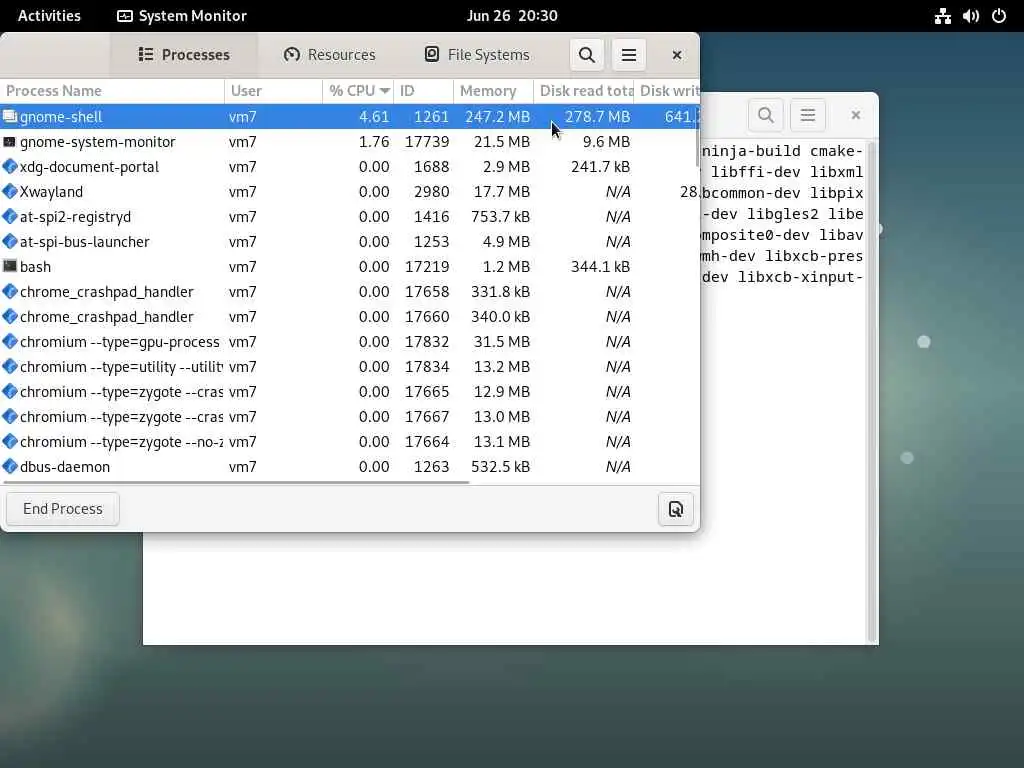Select the gnome-system-monitor process name
The height and width of the screenshot is (768, 1024).
(x=98, y=142)
